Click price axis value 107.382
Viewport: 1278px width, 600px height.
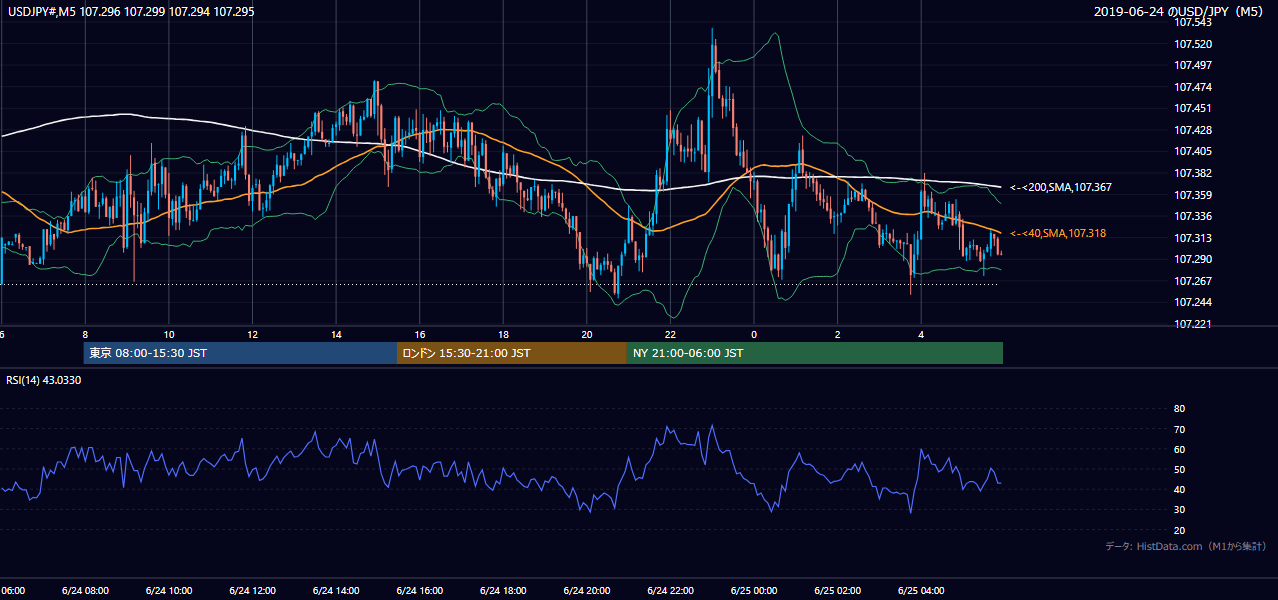[1192, 173]
